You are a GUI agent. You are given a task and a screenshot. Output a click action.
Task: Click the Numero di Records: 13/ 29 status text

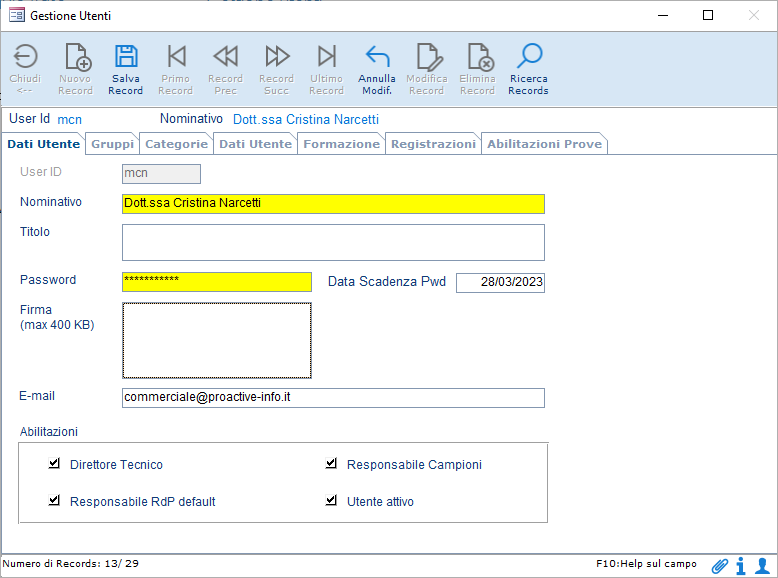[x=70, y=564]
